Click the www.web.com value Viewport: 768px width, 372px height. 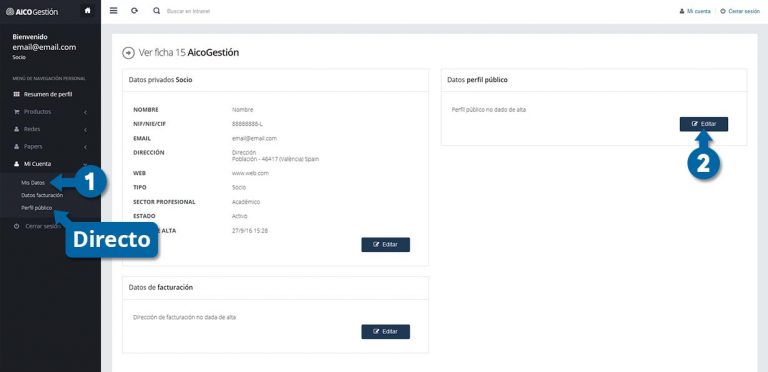(x=250, y=173)
